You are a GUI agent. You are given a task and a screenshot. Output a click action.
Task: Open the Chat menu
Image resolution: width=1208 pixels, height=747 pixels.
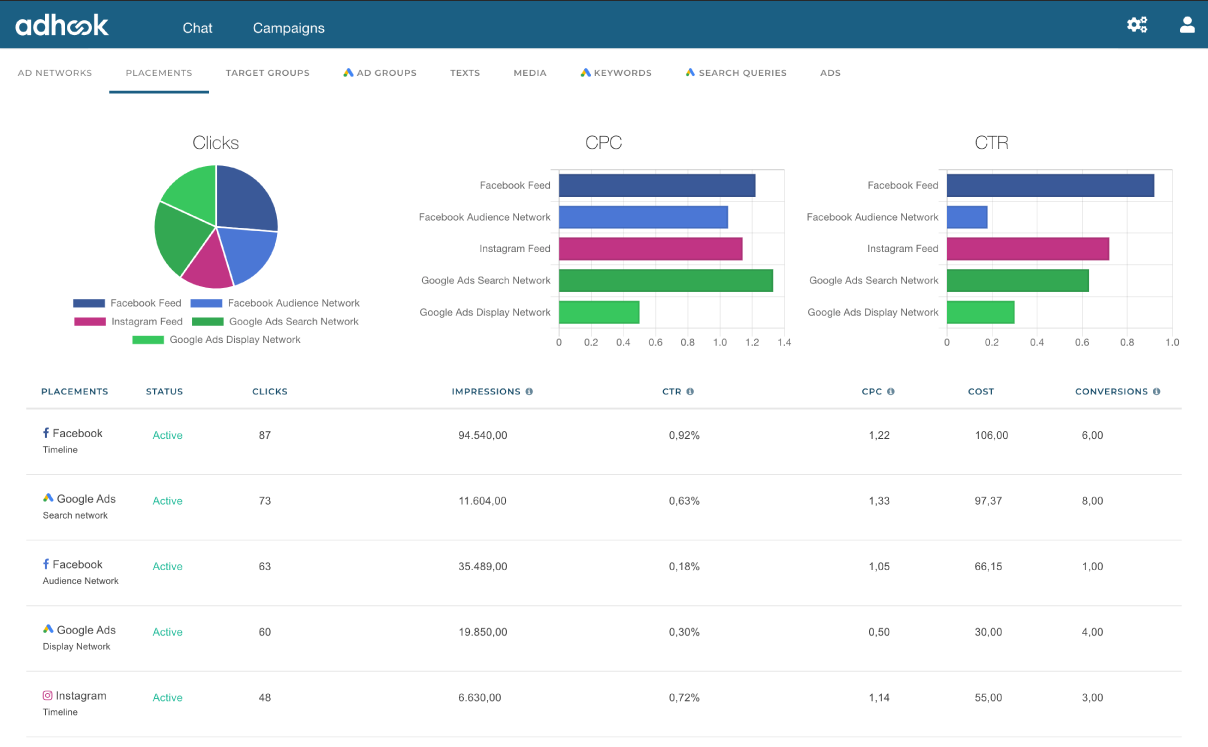(197, 28)
